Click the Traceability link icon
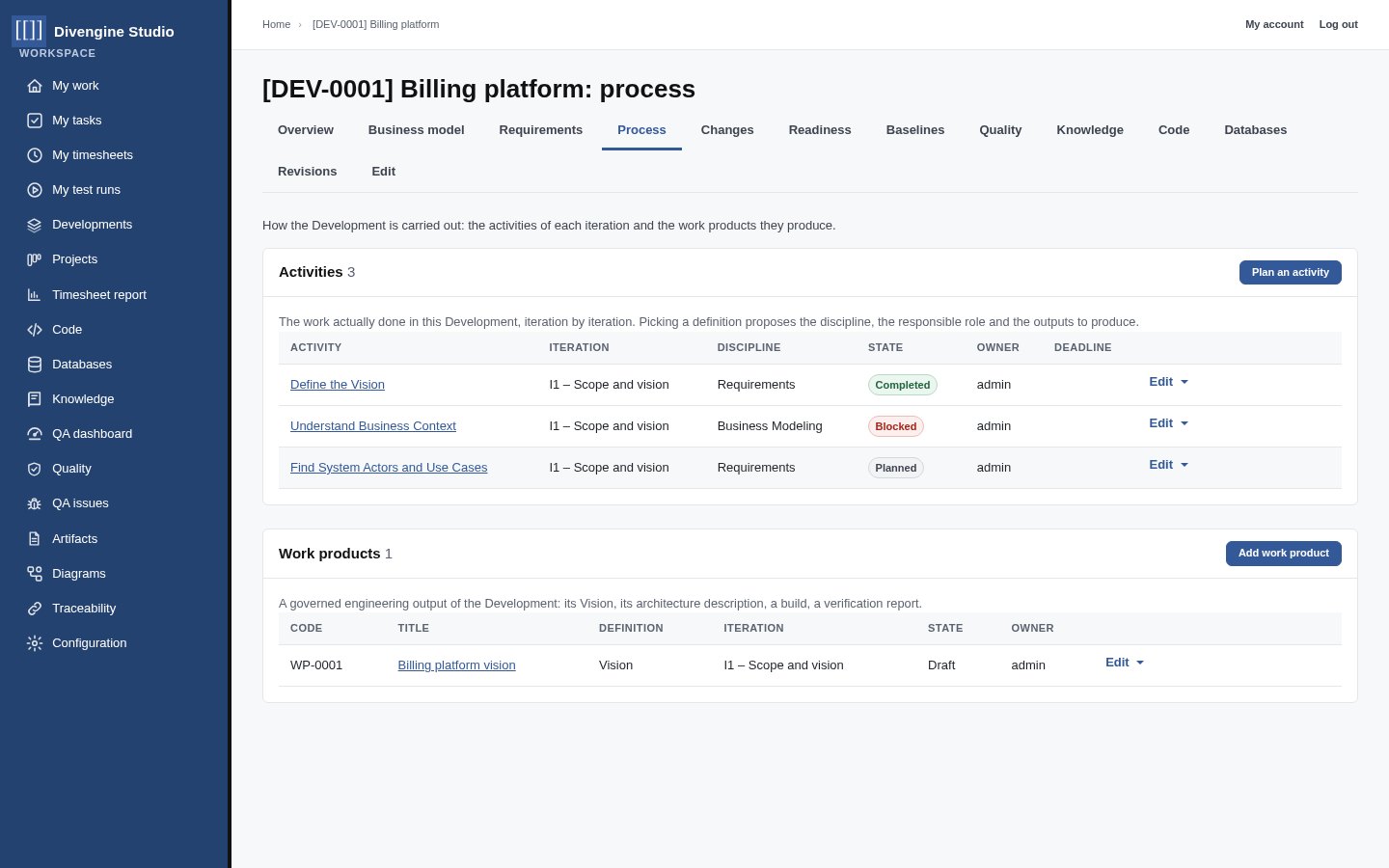Viewport: 1389px width, 868px height. tap(35, 609)
